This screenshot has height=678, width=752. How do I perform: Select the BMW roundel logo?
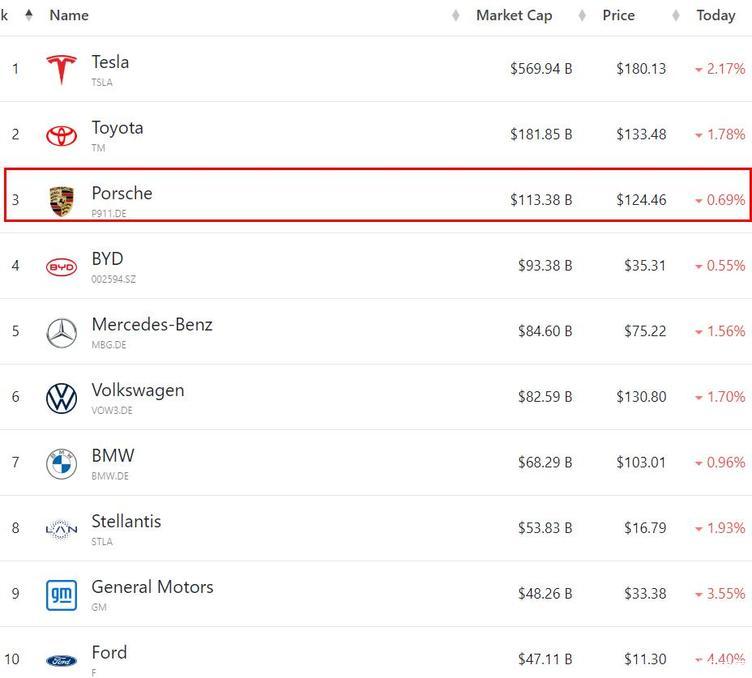point(61,464)
